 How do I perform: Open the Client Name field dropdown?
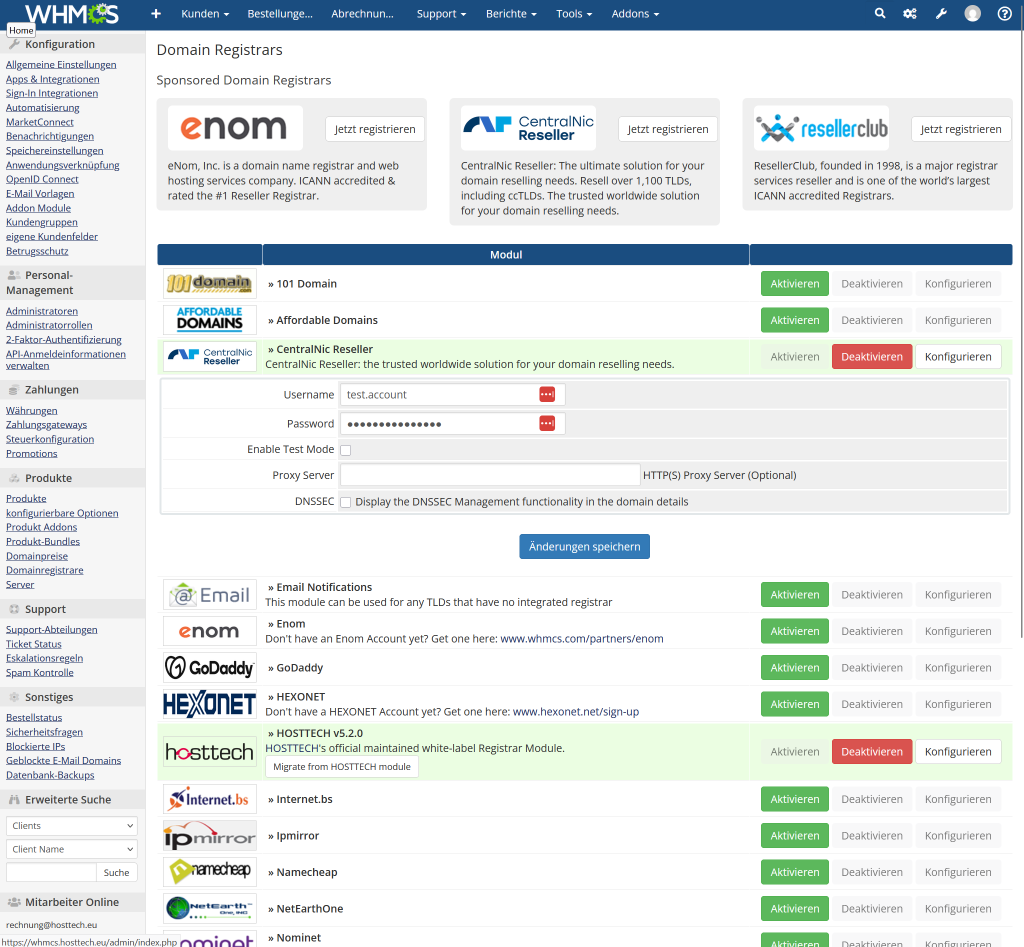[72, 849]
